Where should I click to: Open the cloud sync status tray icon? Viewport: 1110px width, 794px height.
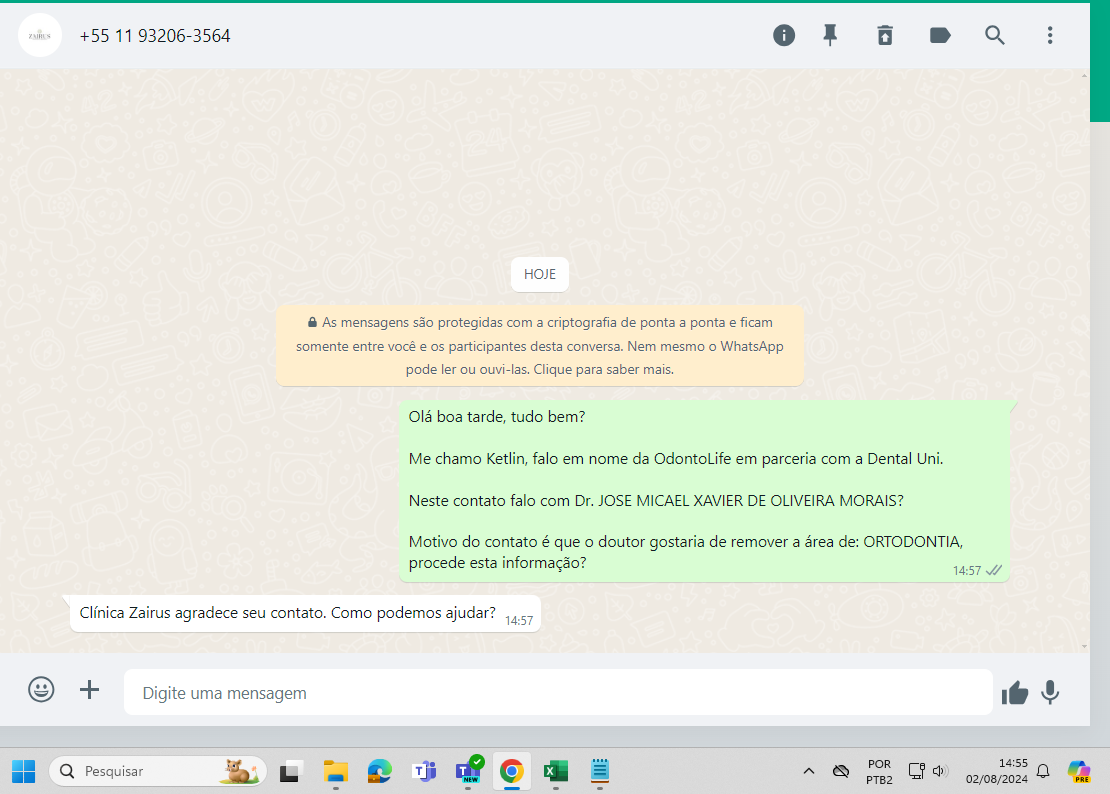pyautogui.click(x=841, y=771)
